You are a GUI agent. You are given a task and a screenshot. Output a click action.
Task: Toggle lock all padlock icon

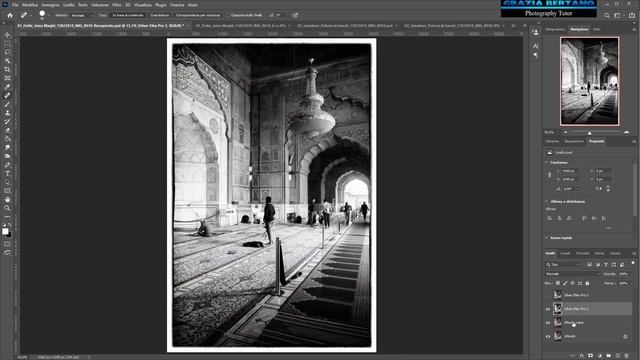pyautogui.click(x=587, y=283)
